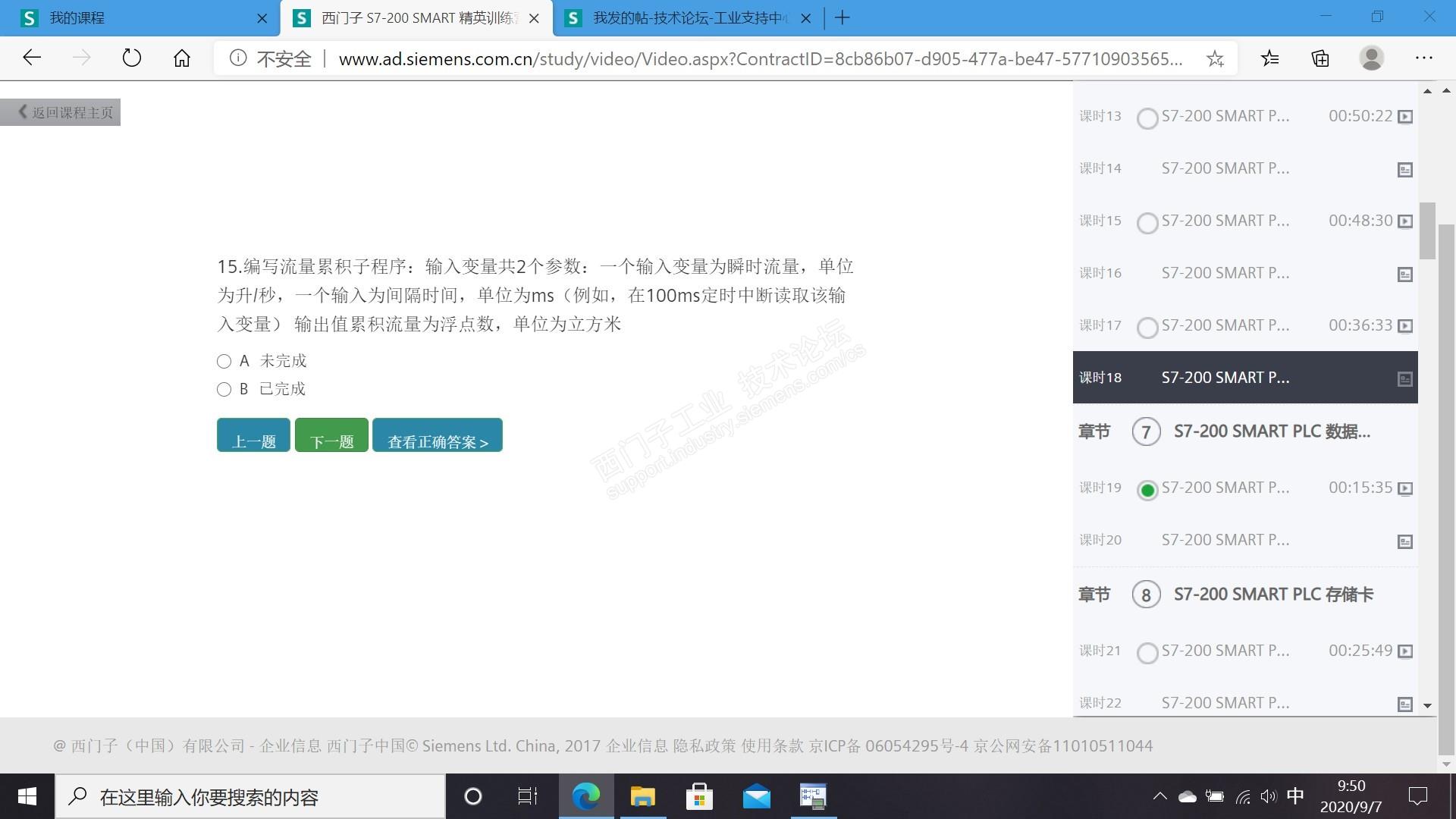Click the video icon for lesson 课时21
This screenshot has width=1456, height=819.
1404,651
